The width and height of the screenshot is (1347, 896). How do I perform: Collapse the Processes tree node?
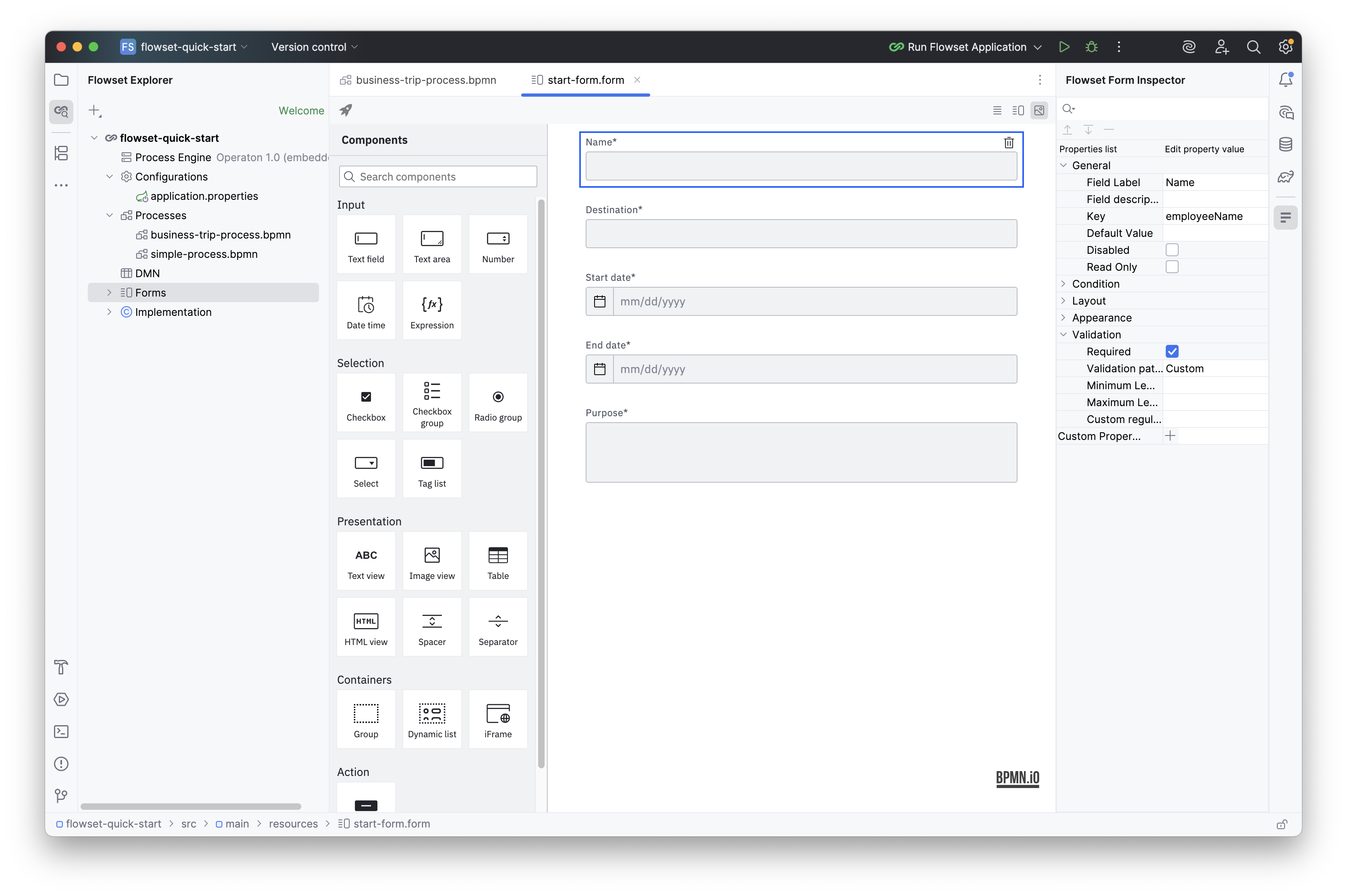(110, 216)
